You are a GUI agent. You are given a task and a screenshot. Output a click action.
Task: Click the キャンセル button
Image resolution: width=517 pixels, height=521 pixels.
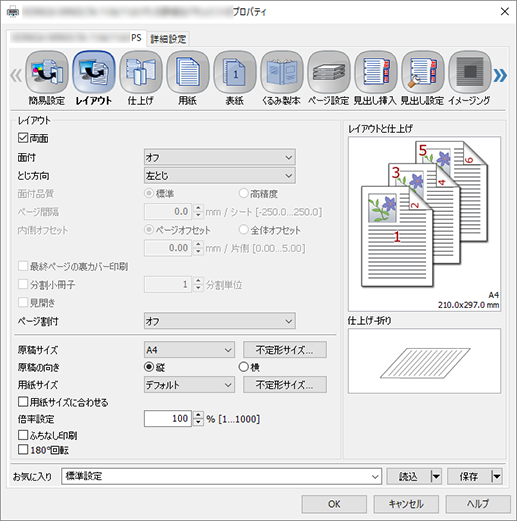coord(406,504)
